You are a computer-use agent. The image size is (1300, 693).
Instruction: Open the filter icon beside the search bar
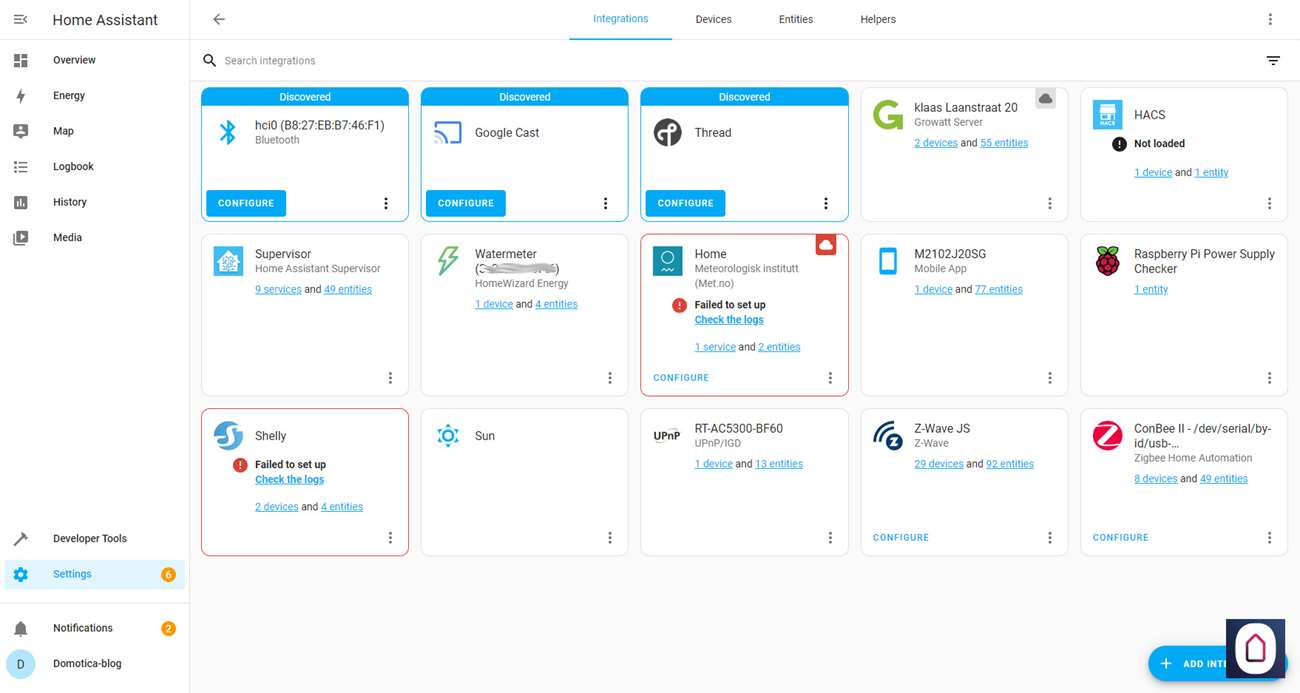(1272, 61)
